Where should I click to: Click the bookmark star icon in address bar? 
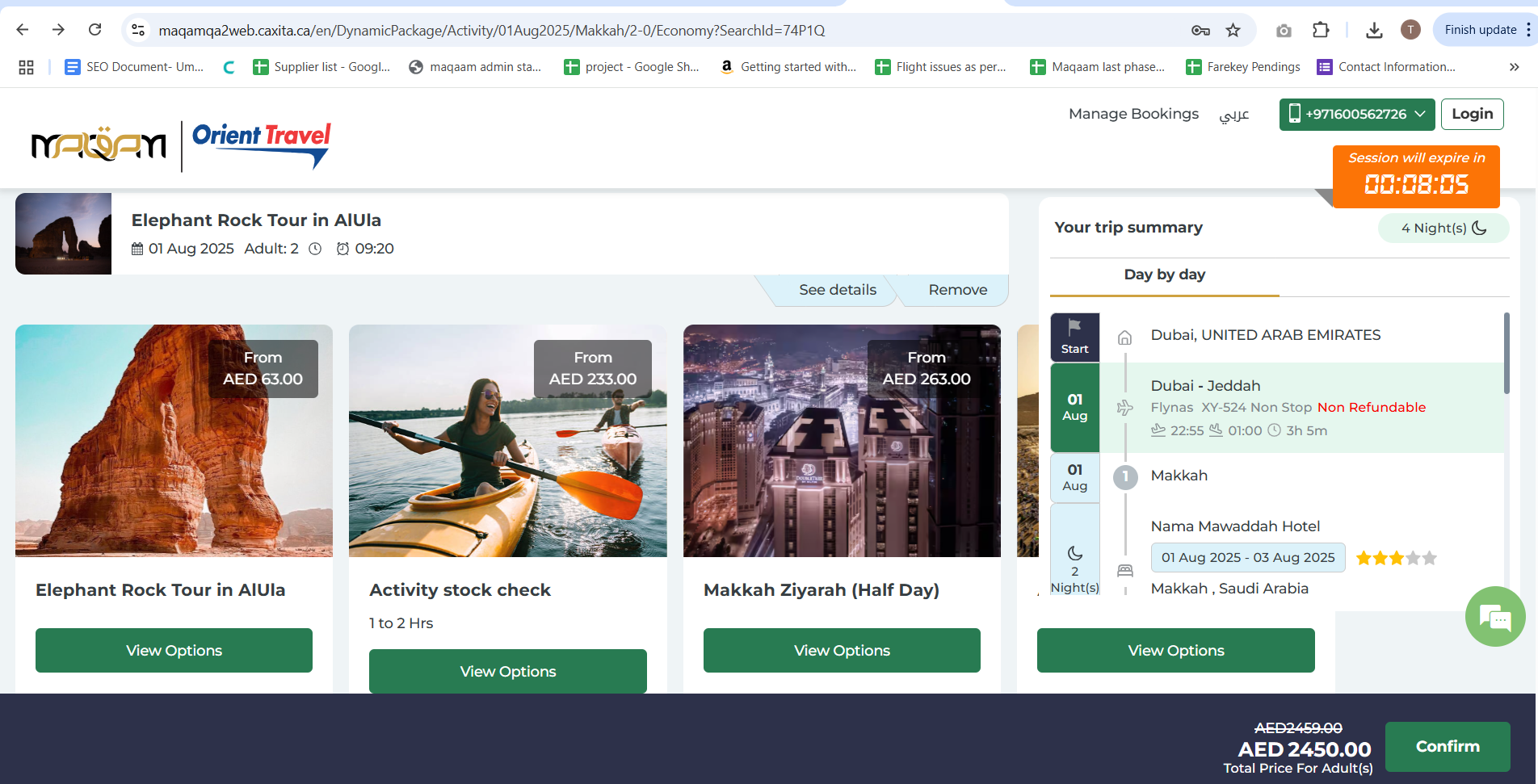(x=1233, y=31)
